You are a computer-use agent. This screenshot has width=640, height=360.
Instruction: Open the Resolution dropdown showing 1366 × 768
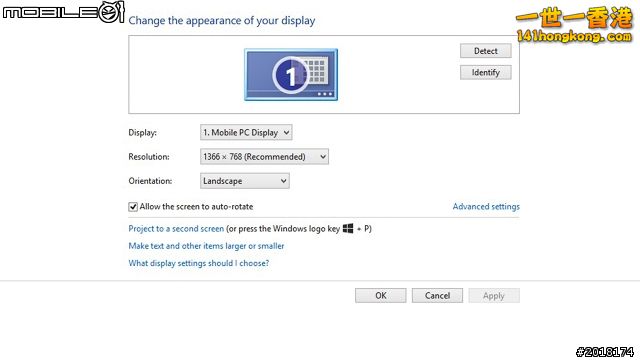pos(264,157)
